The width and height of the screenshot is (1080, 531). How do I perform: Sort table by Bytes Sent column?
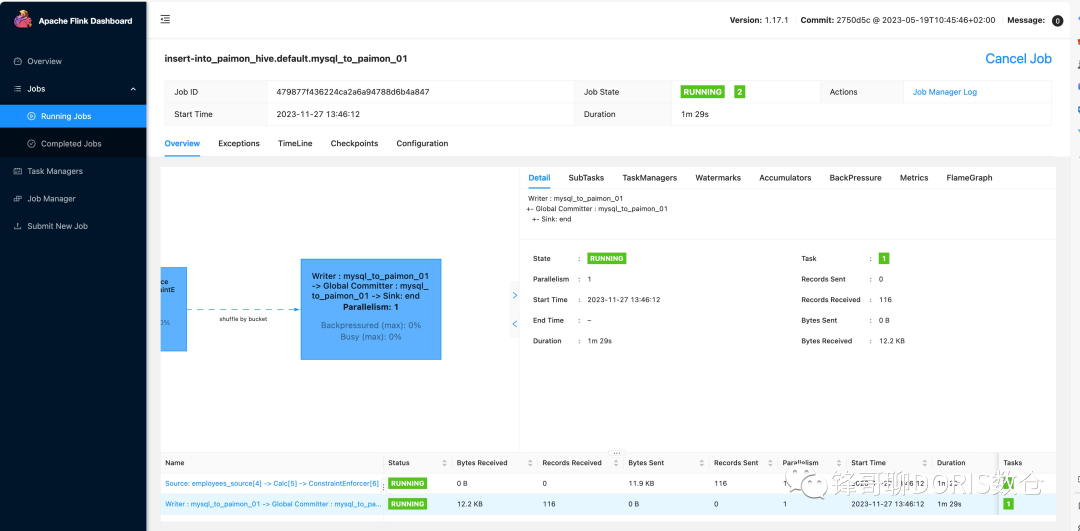point(702,463)
